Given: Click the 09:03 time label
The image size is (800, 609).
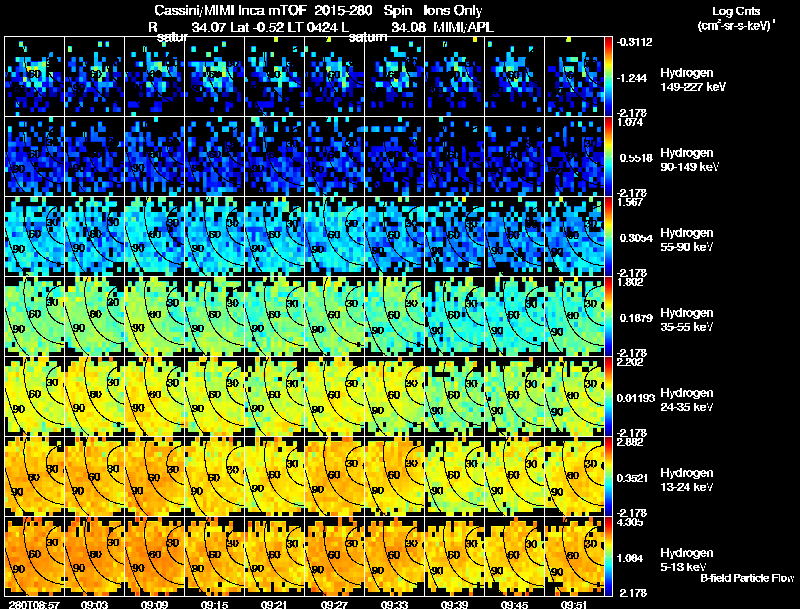Looking at the screenshot, I should click(94, 605).
